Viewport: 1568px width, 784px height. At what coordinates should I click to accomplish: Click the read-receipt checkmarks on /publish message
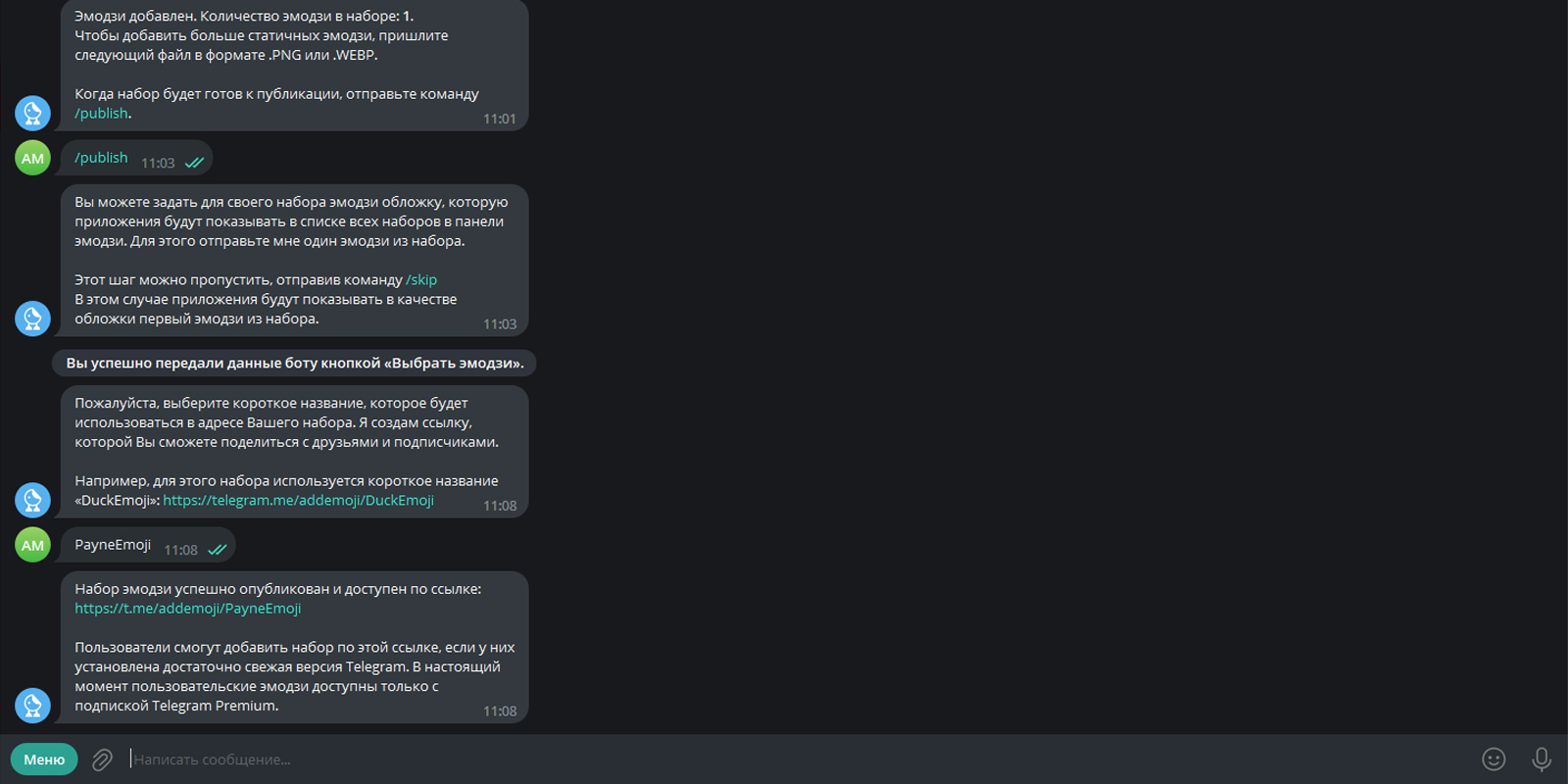pos(194,164)
